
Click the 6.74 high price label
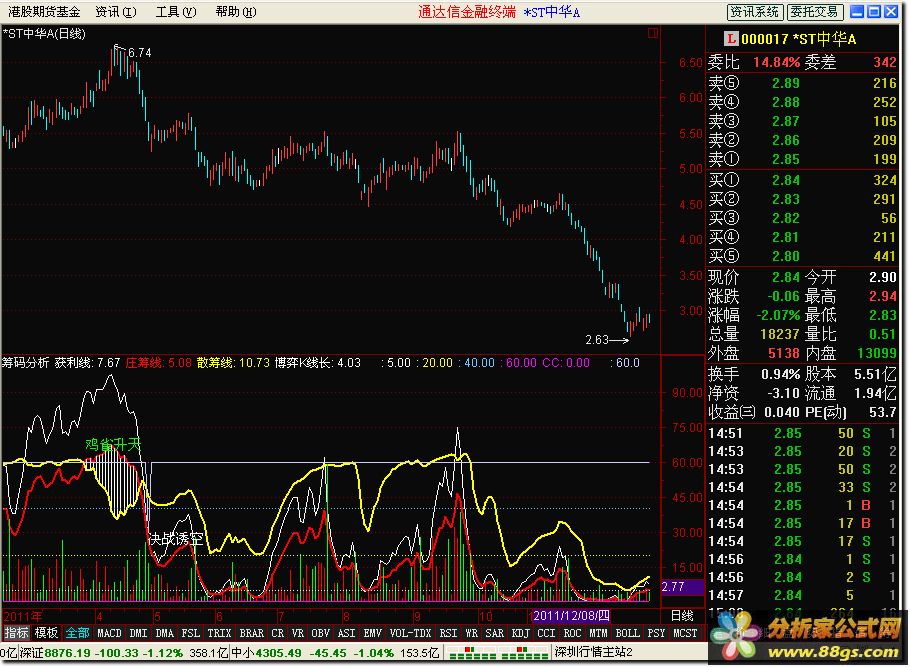pyautogui.click(x=140, y=53)
